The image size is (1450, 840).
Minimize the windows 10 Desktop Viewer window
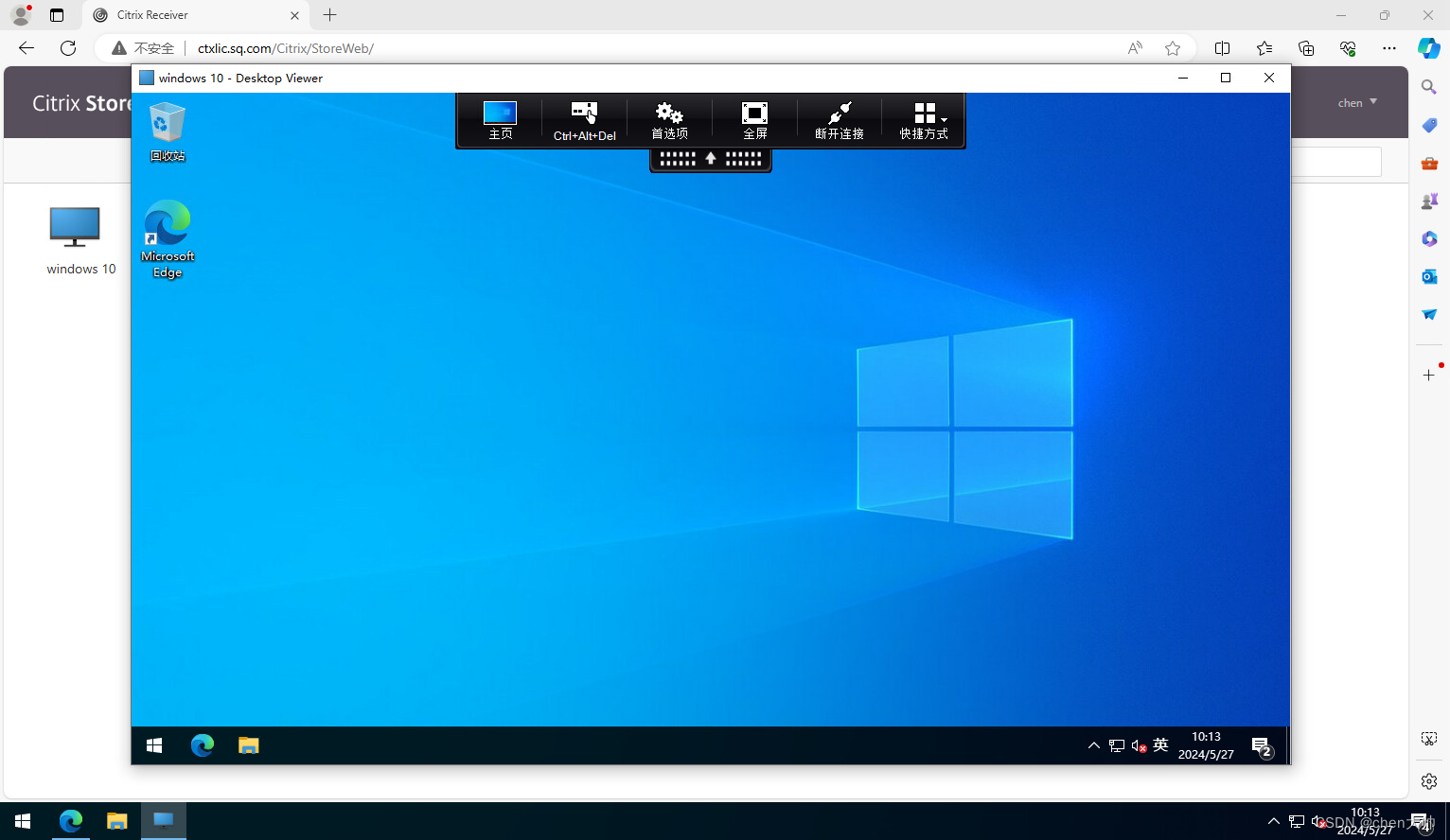click(x=1183, y=78)
